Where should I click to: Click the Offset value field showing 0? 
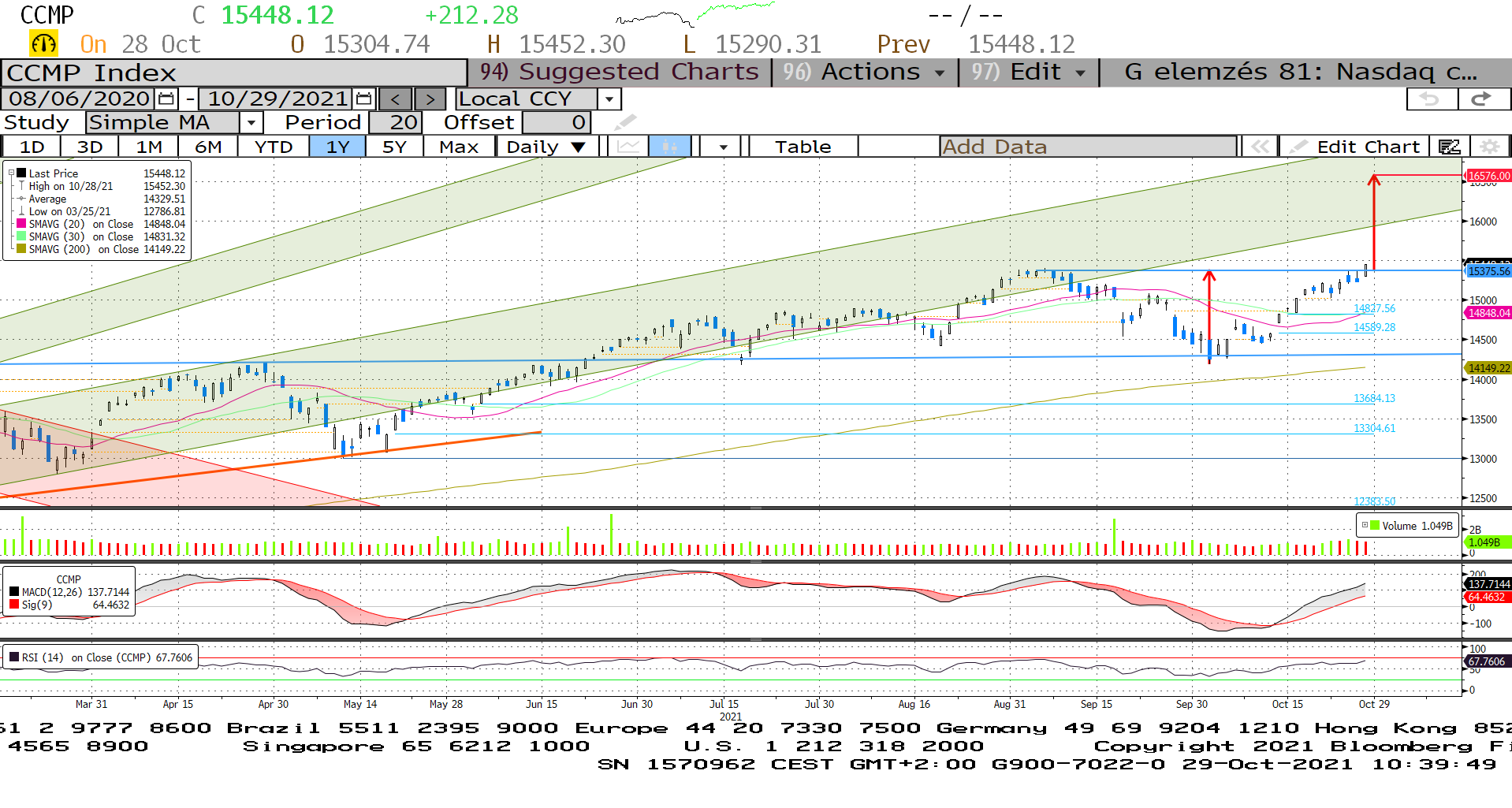557,122
